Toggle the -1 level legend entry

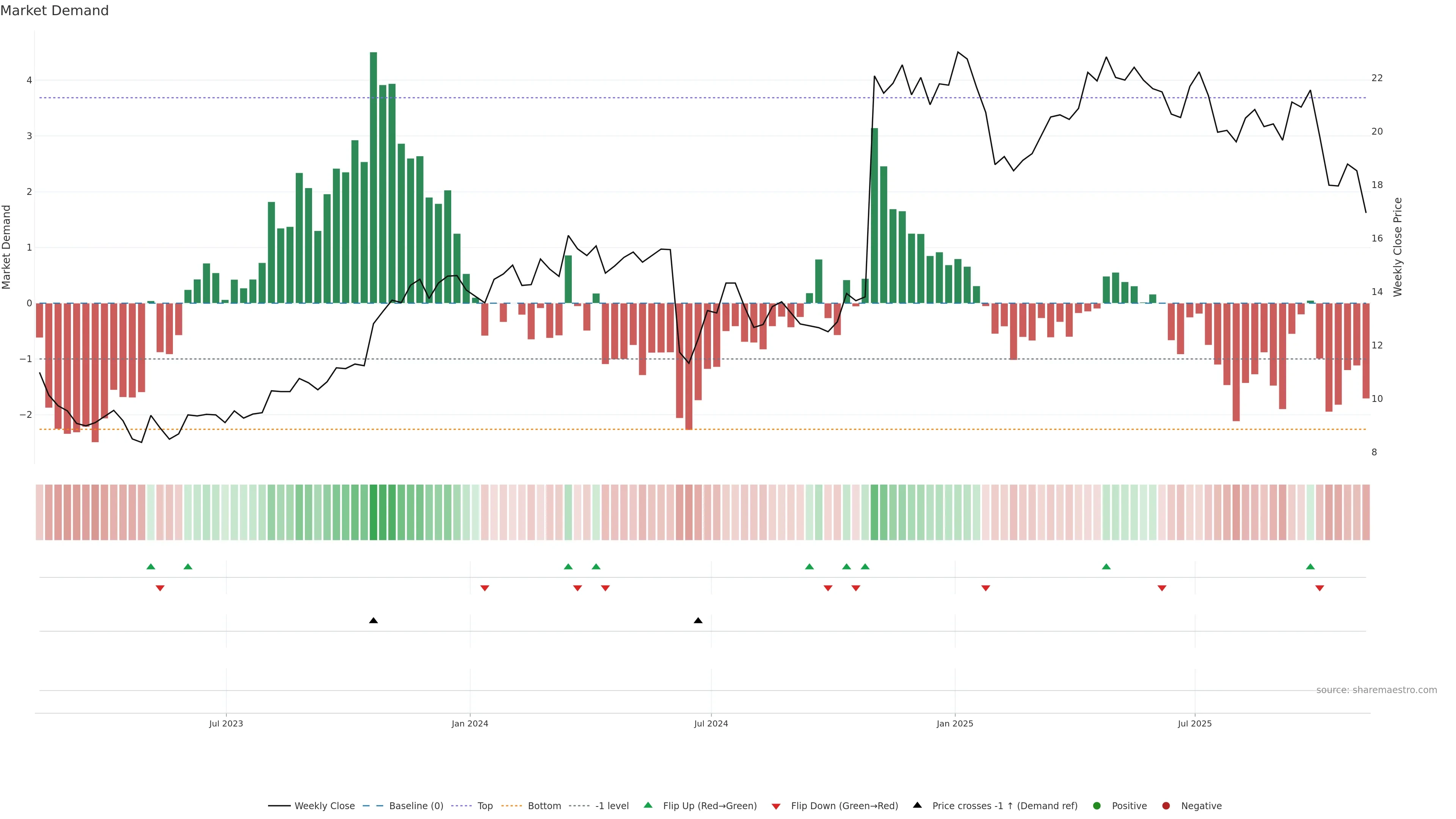[612, 805]
